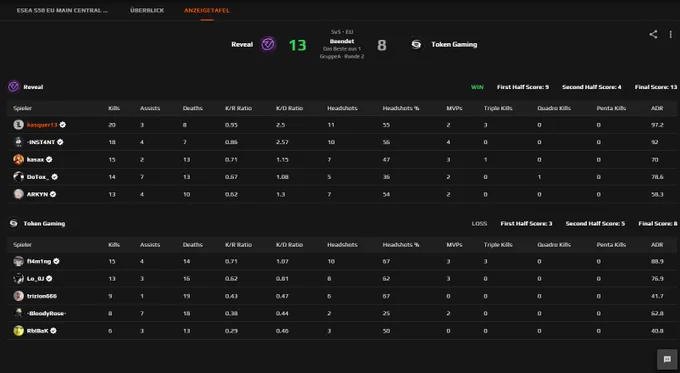Click Lo_0J's avatar

(x=18, y=278)
